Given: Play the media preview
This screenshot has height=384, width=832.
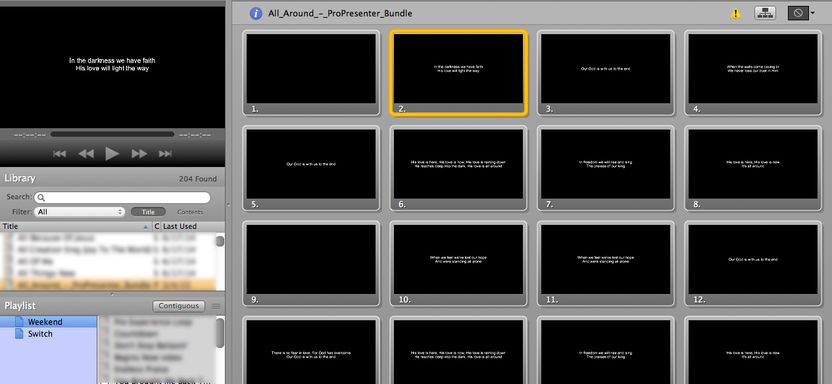Looking at the screenshot, I should point(112,154).
